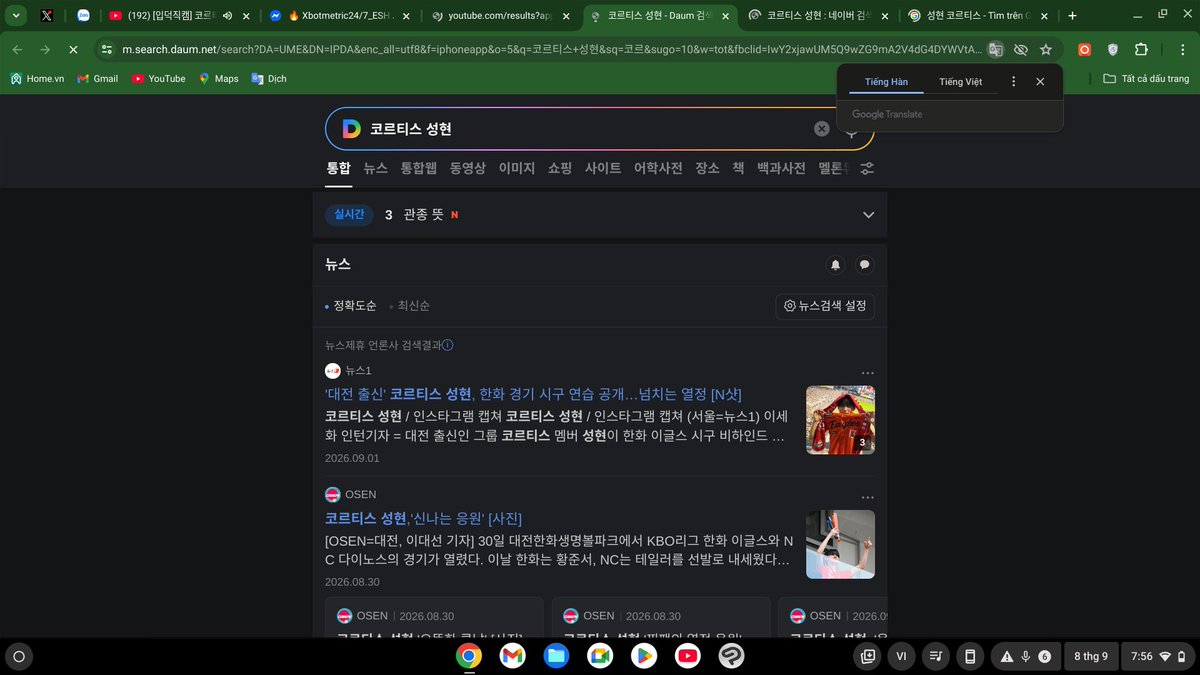Sort news by 최신순
The image size is (1200, 675).
coord(414,306)
